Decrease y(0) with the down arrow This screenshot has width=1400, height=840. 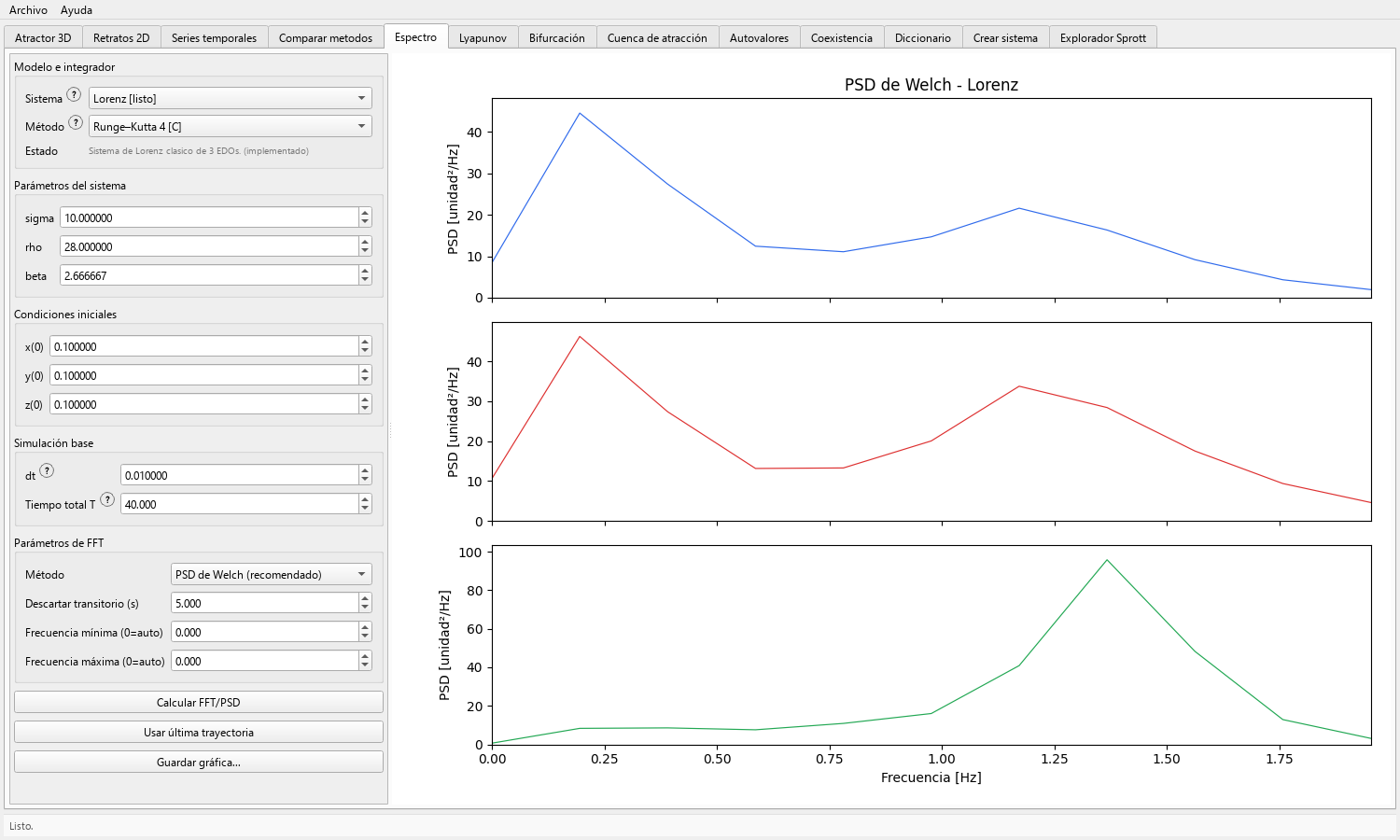pos(365,380)
